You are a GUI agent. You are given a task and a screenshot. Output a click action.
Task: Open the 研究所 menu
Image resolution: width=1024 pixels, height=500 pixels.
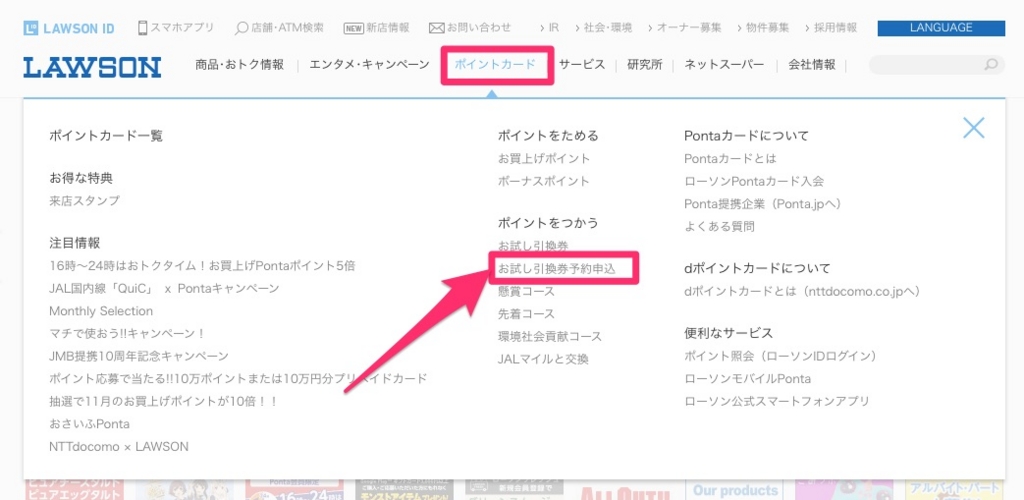click(645, 65)
